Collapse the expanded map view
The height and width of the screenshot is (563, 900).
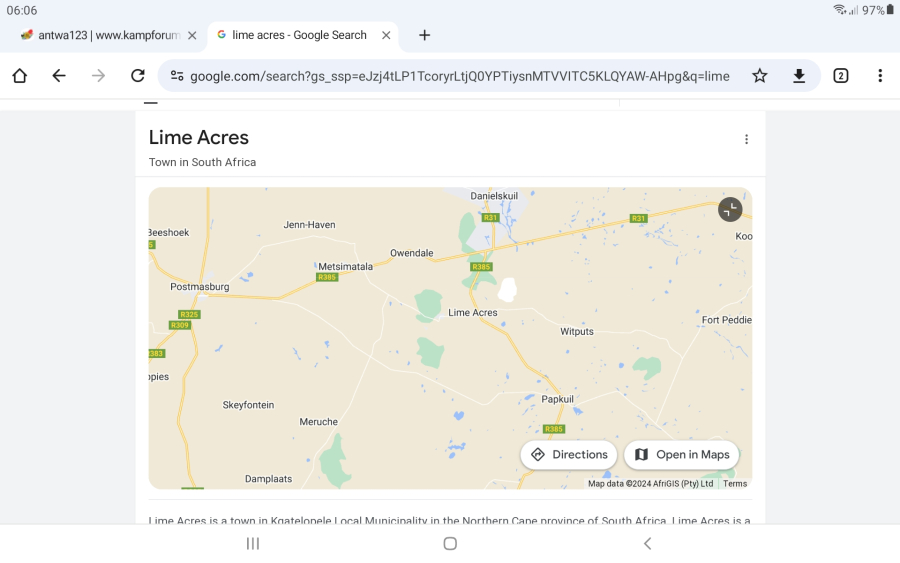(730, 209)
